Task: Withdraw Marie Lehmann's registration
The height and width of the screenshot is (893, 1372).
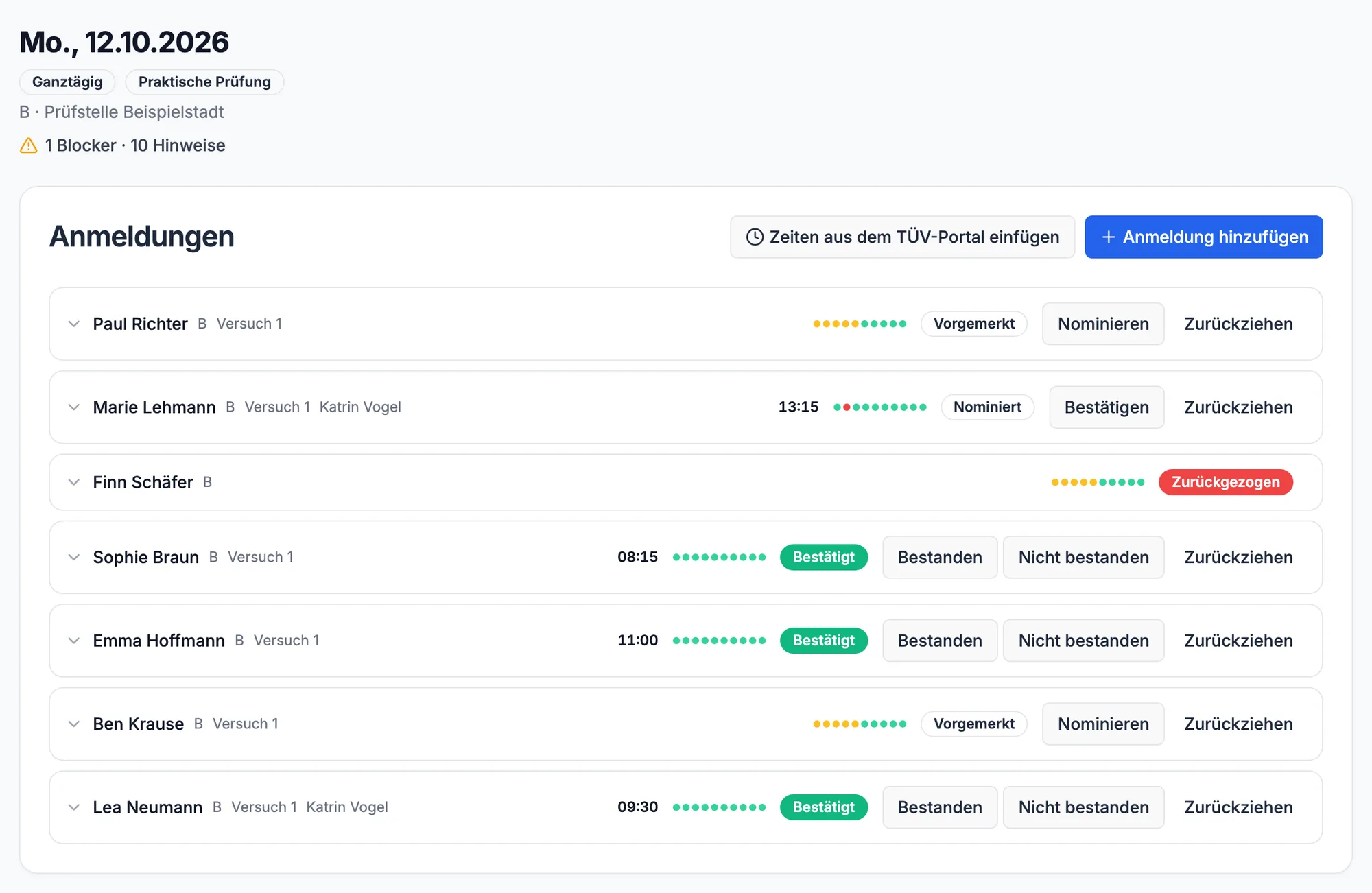Action: point(1238,407)
